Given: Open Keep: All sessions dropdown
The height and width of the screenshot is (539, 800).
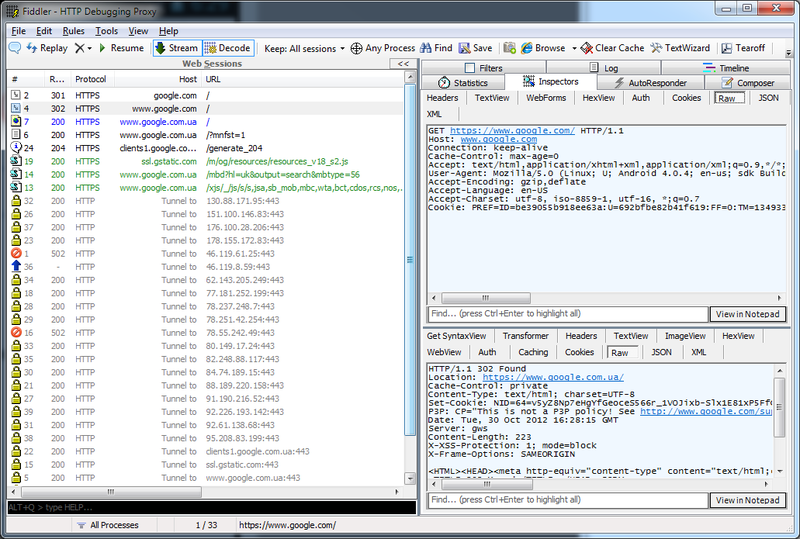Looking at the screenshot, I should click(x=304, y=48).
